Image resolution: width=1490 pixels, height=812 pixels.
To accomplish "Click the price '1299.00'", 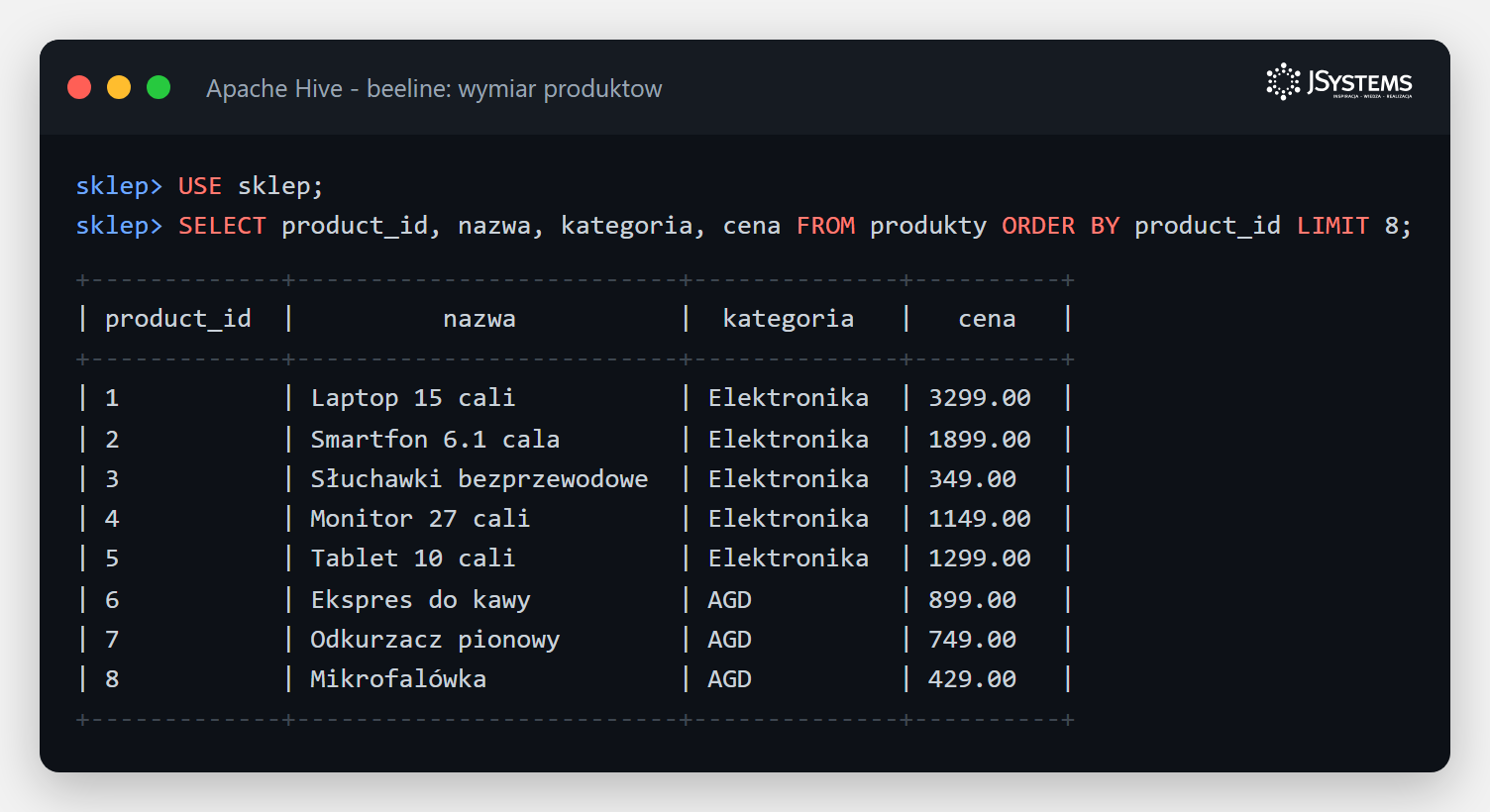I will tap(980, 558).
